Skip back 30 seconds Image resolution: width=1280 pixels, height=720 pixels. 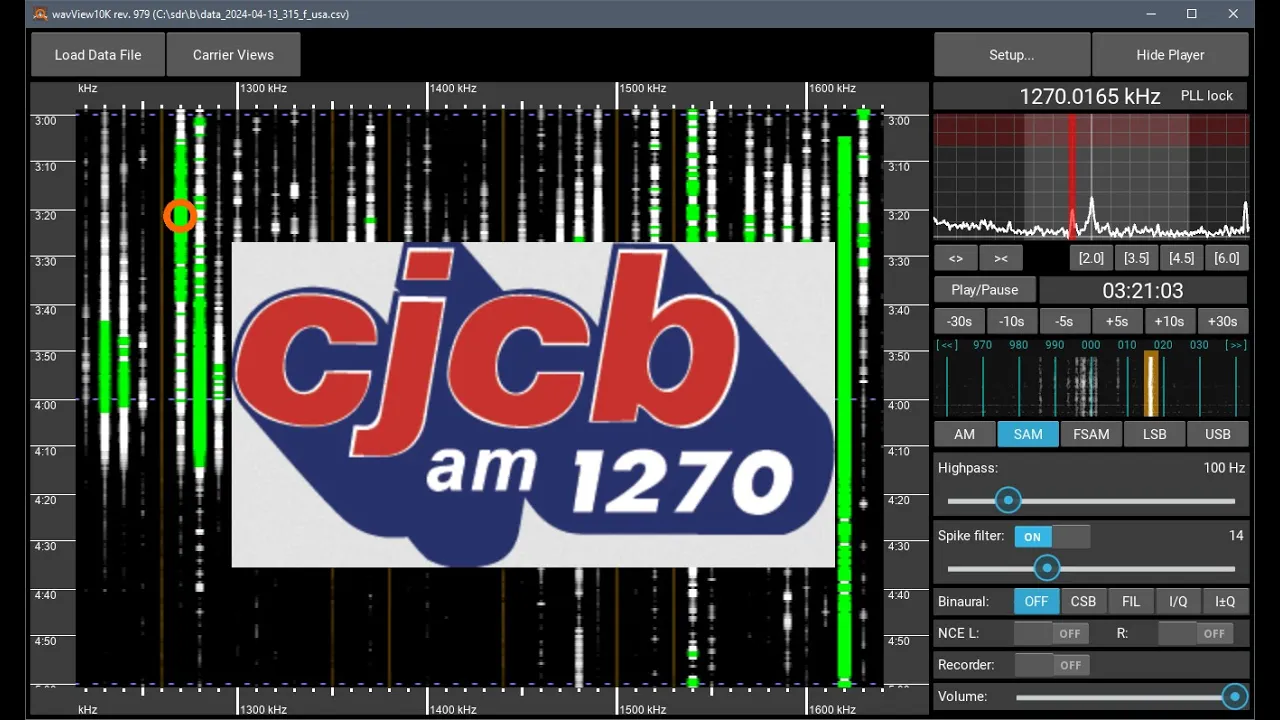959,321
